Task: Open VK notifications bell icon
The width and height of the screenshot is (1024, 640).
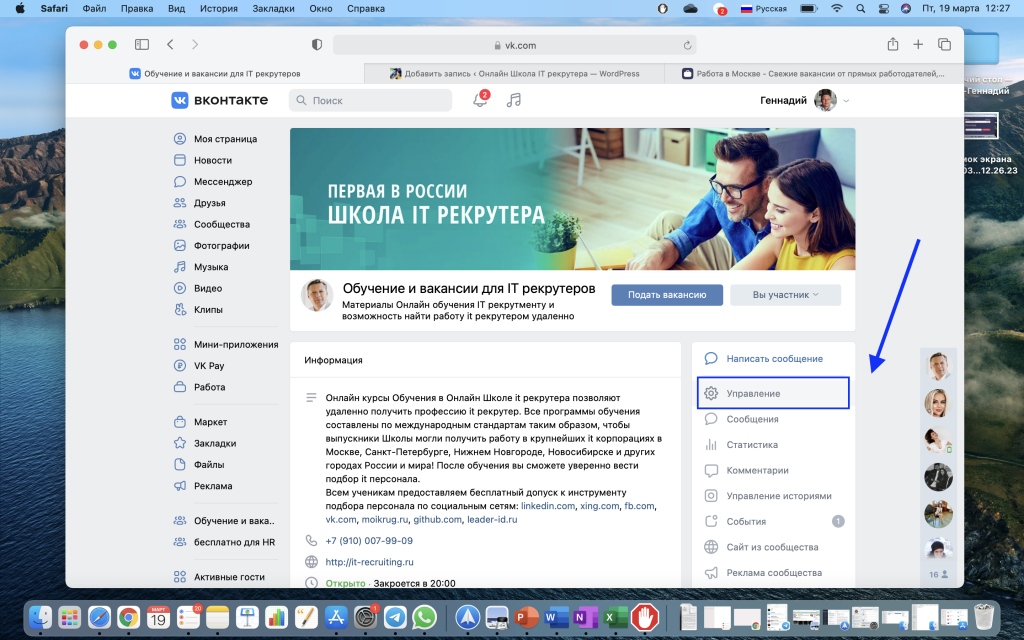Action: point(480,100)
